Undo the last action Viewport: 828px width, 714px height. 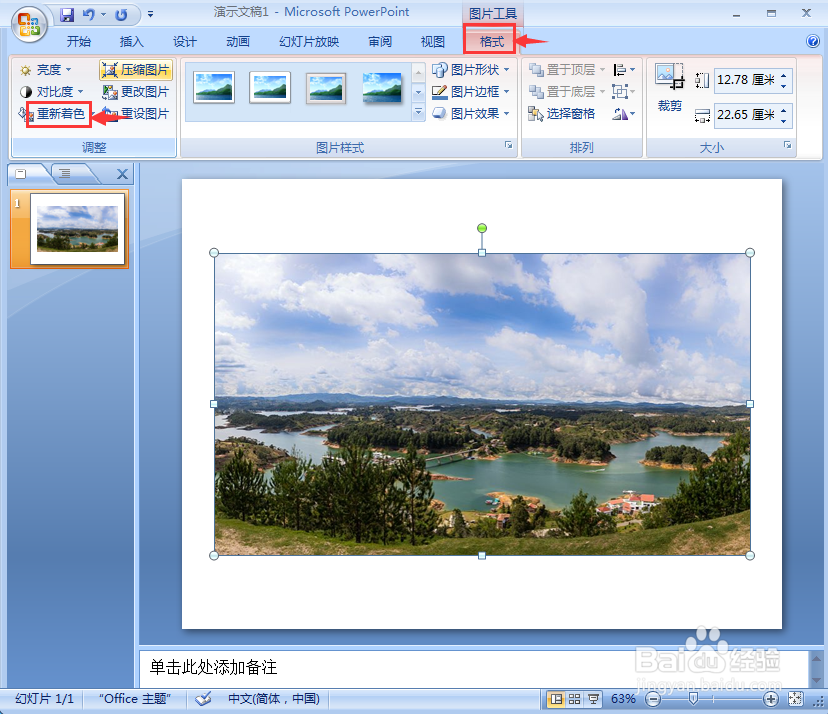88,14
